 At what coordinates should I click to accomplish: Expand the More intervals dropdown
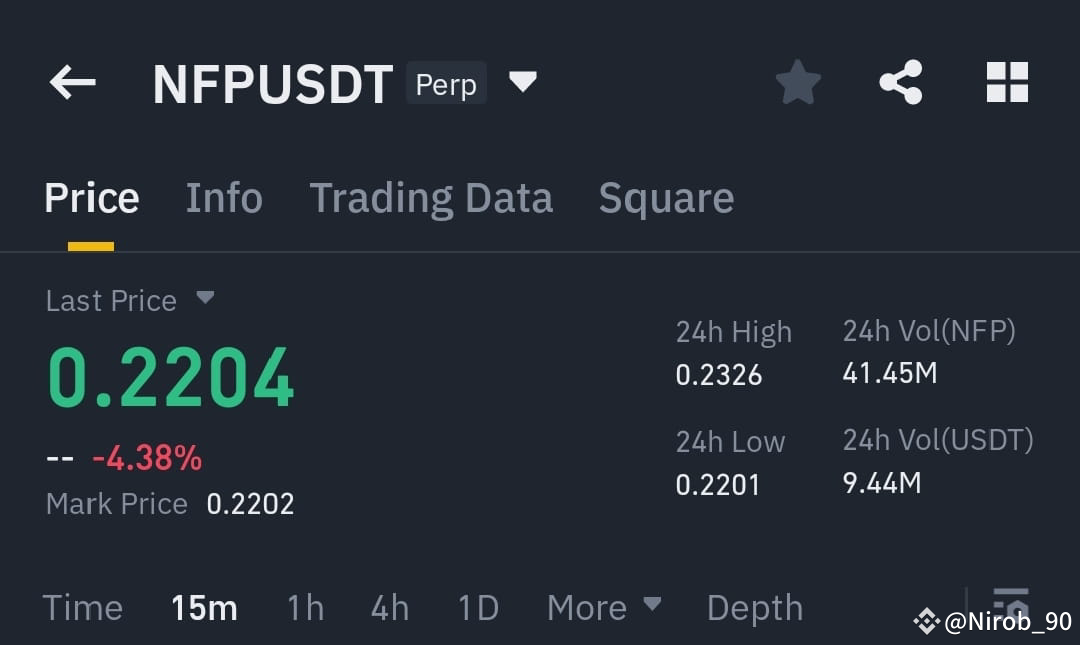pos(604,607)
